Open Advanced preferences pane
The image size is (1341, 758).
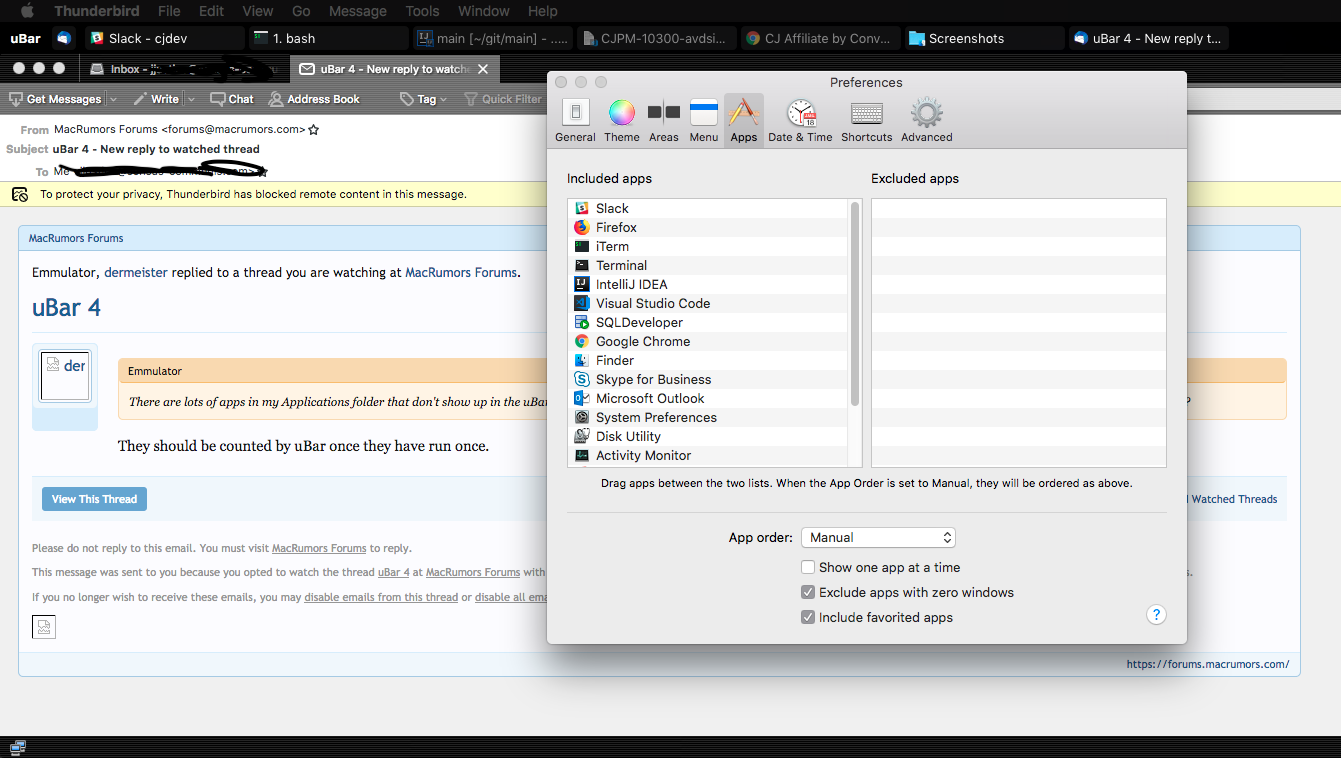pos(927,121)
